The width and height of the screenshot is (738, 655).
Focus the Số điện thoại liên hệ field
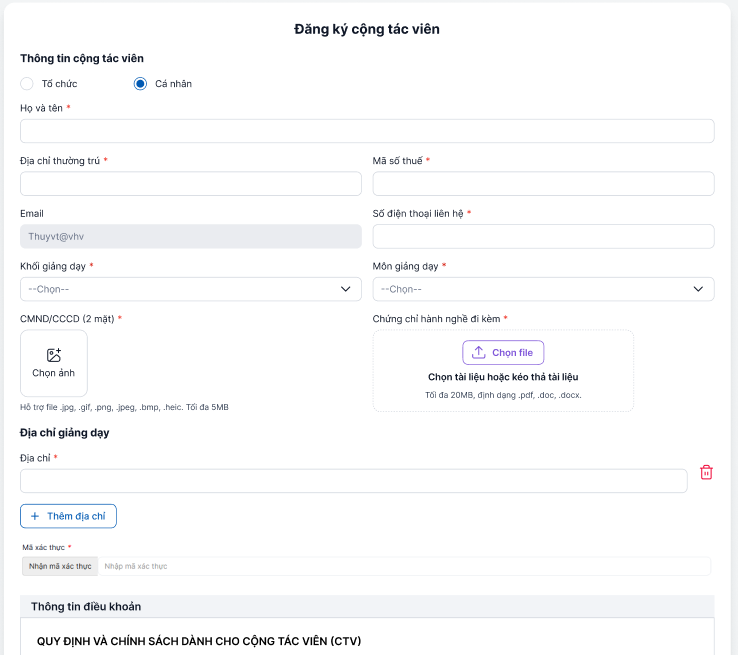pos(543,236)
